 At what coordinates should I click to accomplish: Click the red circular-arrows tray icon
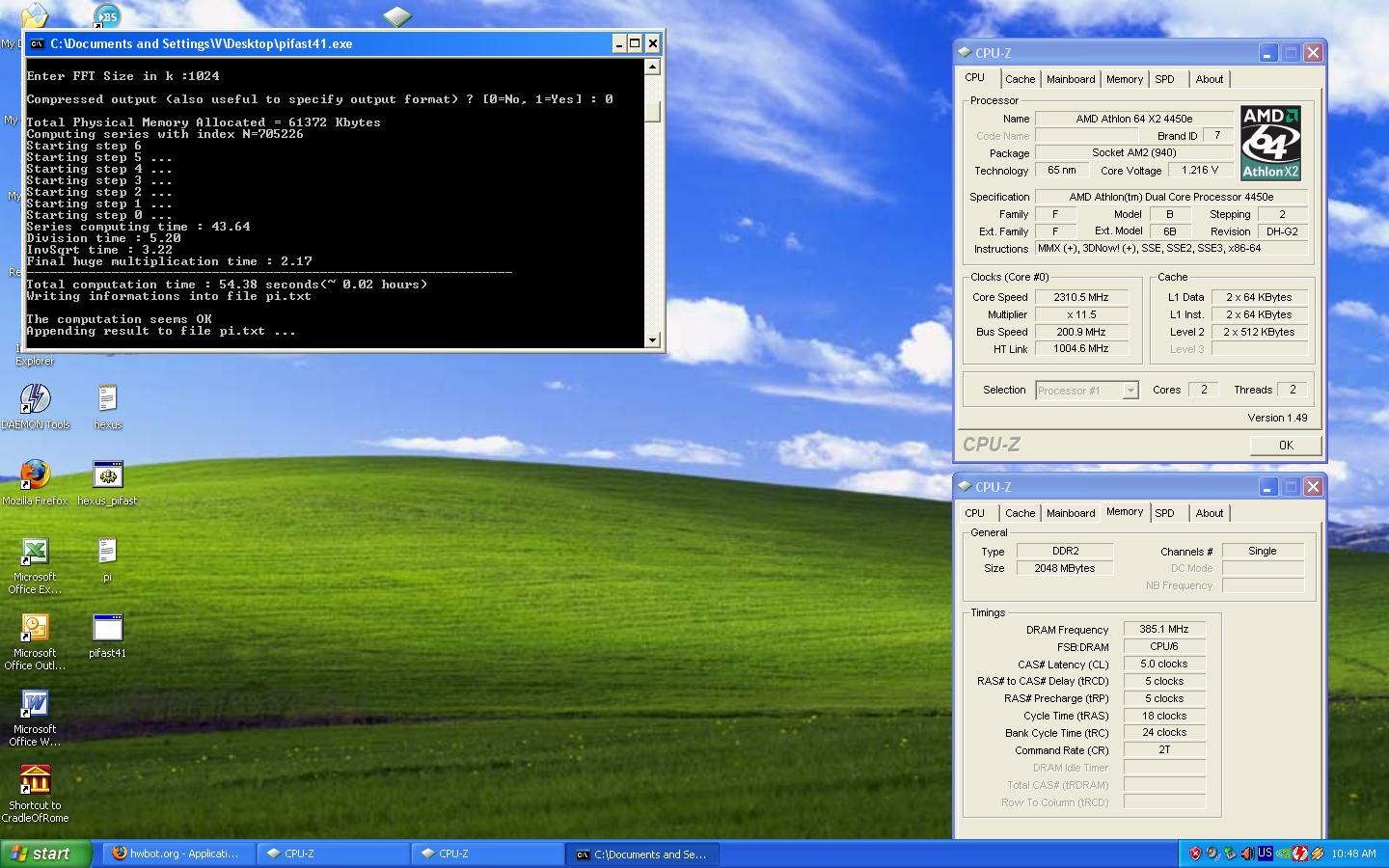pos(1300,854)
